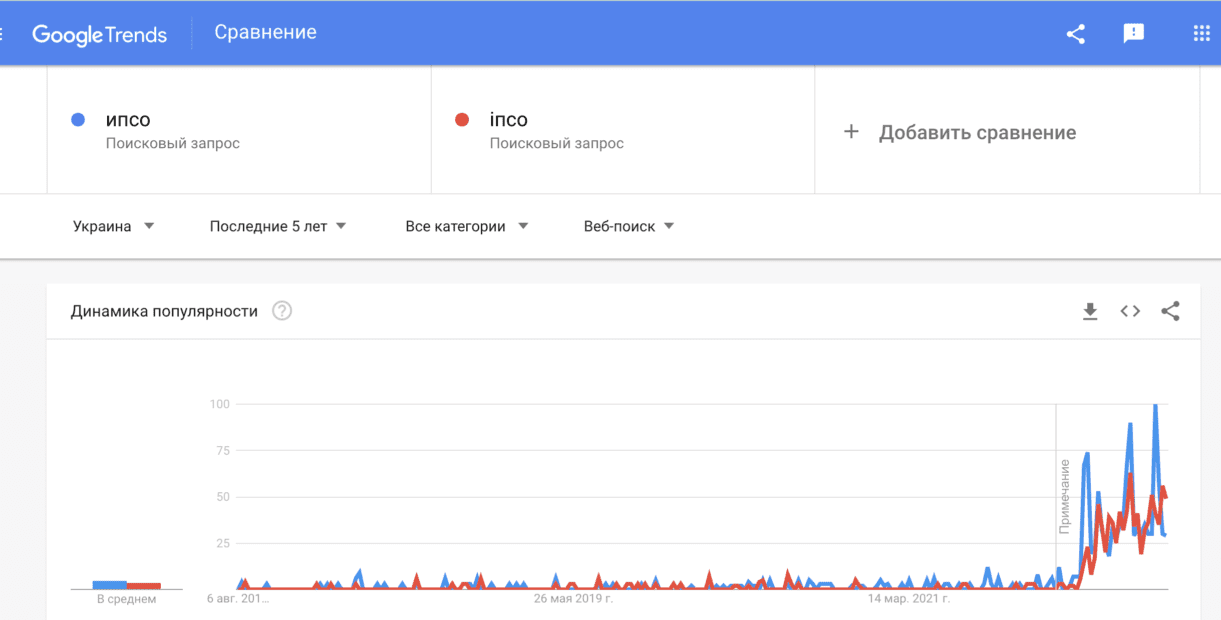Click the 6 авг. axis label

pyautogui.click(x=239, y=599)
